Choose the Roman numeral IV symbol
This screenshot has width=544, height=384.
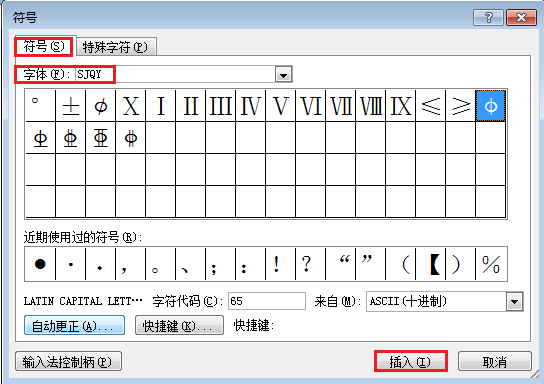[x=250, y=105]
